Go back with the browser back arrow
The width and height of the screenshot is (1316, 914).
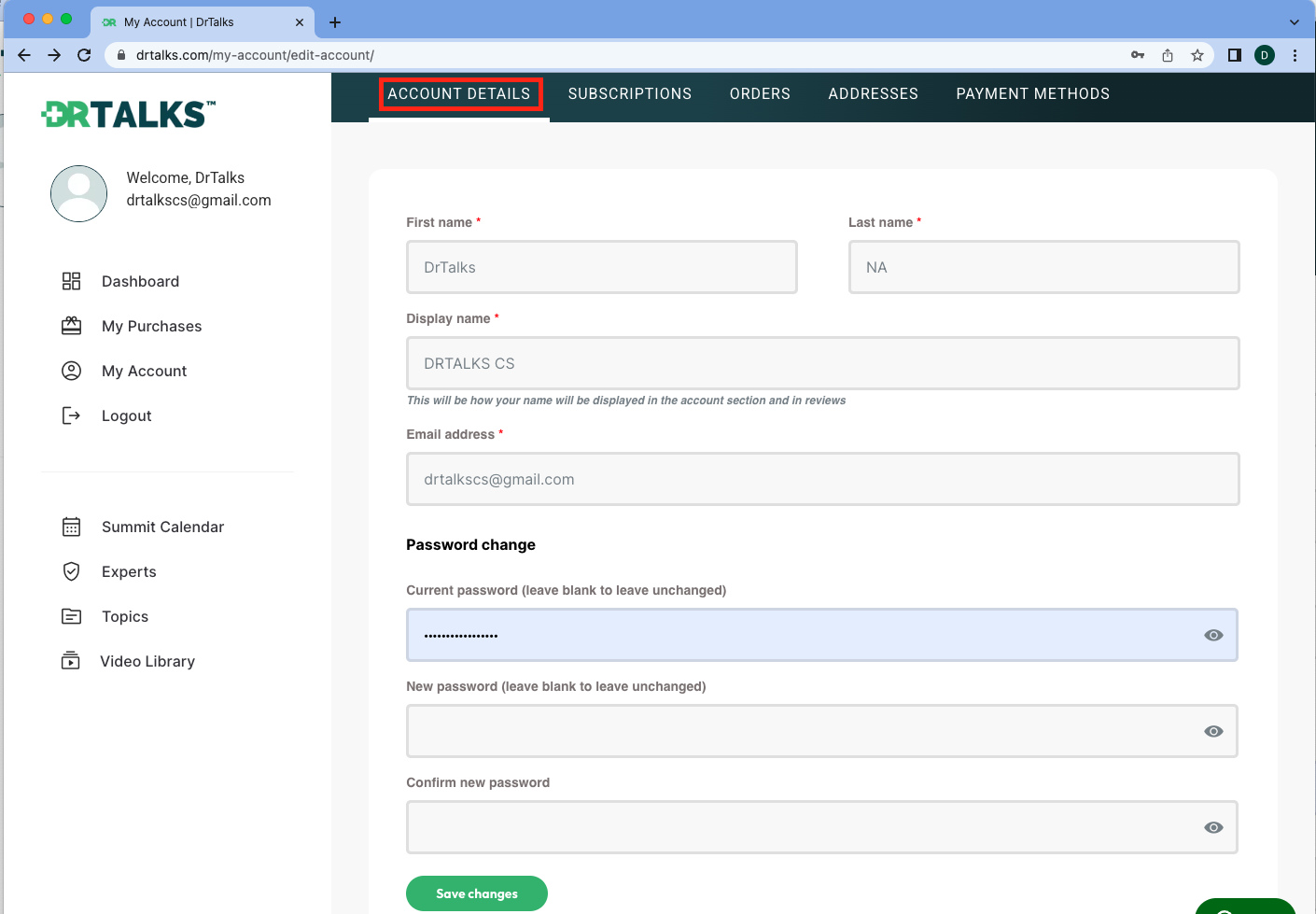click(x=24, y=55)
